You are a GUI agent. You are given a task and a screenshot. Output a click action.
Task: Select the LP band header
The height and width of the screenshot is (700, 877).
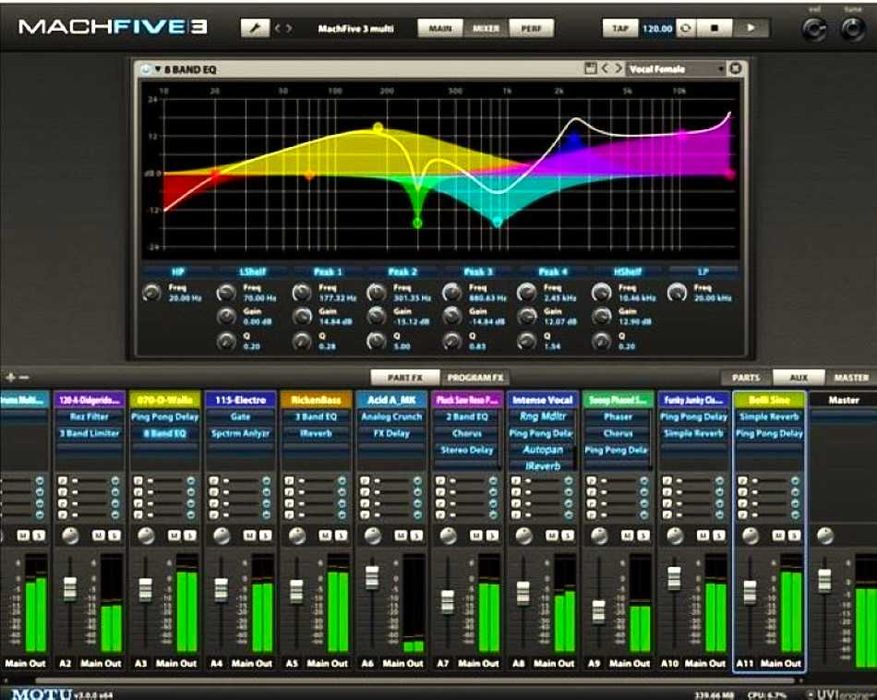click(702, 272)
